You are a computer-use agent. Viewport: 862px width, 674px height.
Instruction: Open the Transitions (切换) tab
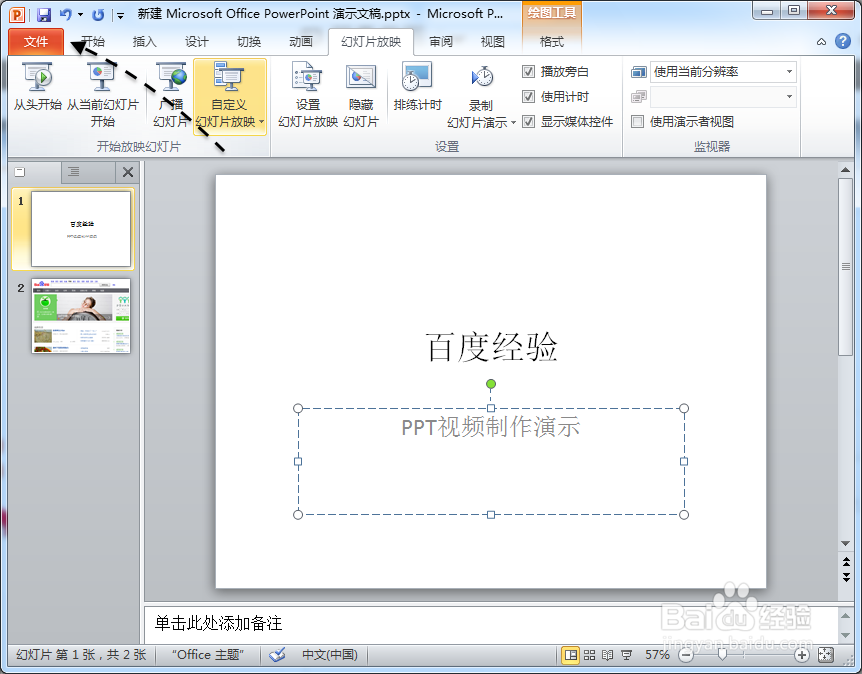point(249,42)
